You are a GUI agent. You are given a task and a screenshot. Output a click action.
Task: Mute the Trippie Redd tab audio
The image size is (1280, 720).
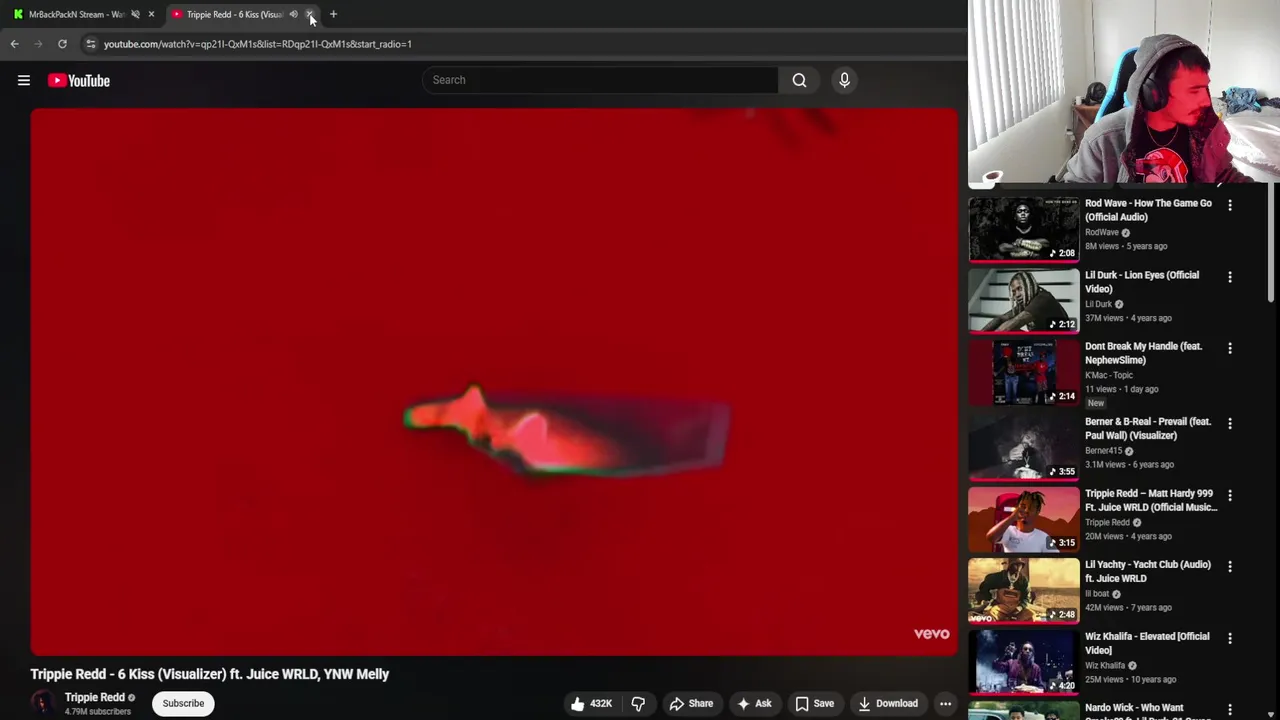(x=293, y=14)
